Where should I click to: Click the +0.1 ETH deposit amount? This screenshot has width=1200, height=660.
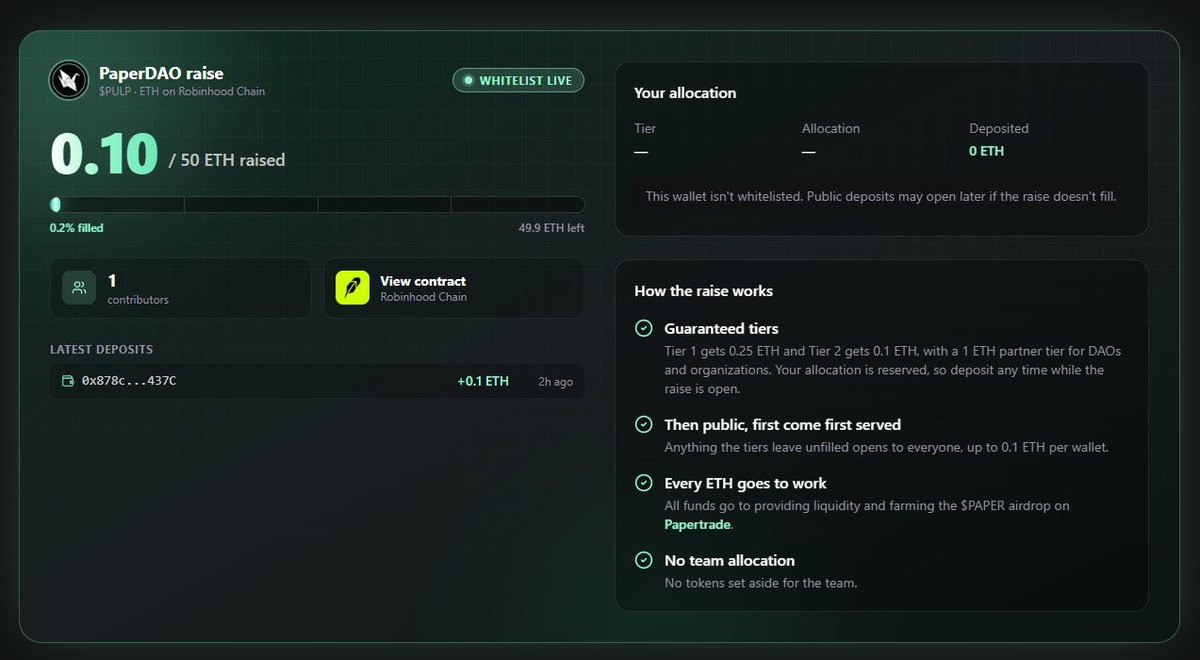(483, 381)
